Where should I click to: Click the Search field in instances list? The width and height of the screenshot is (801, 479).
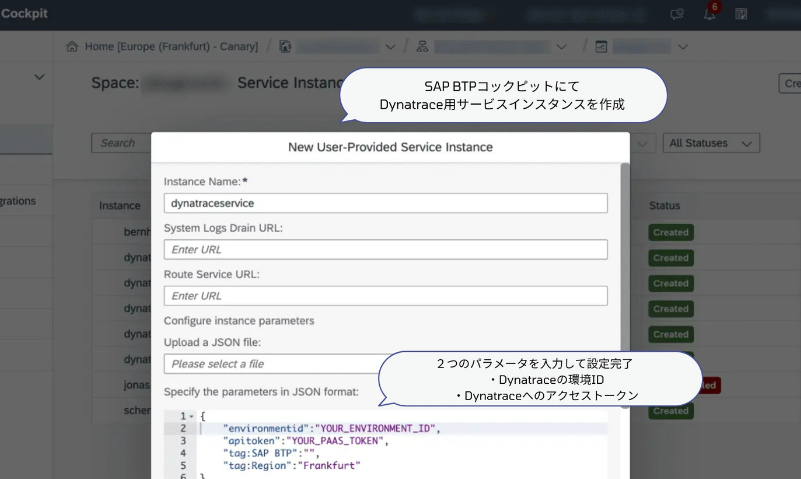coord(121,143)
